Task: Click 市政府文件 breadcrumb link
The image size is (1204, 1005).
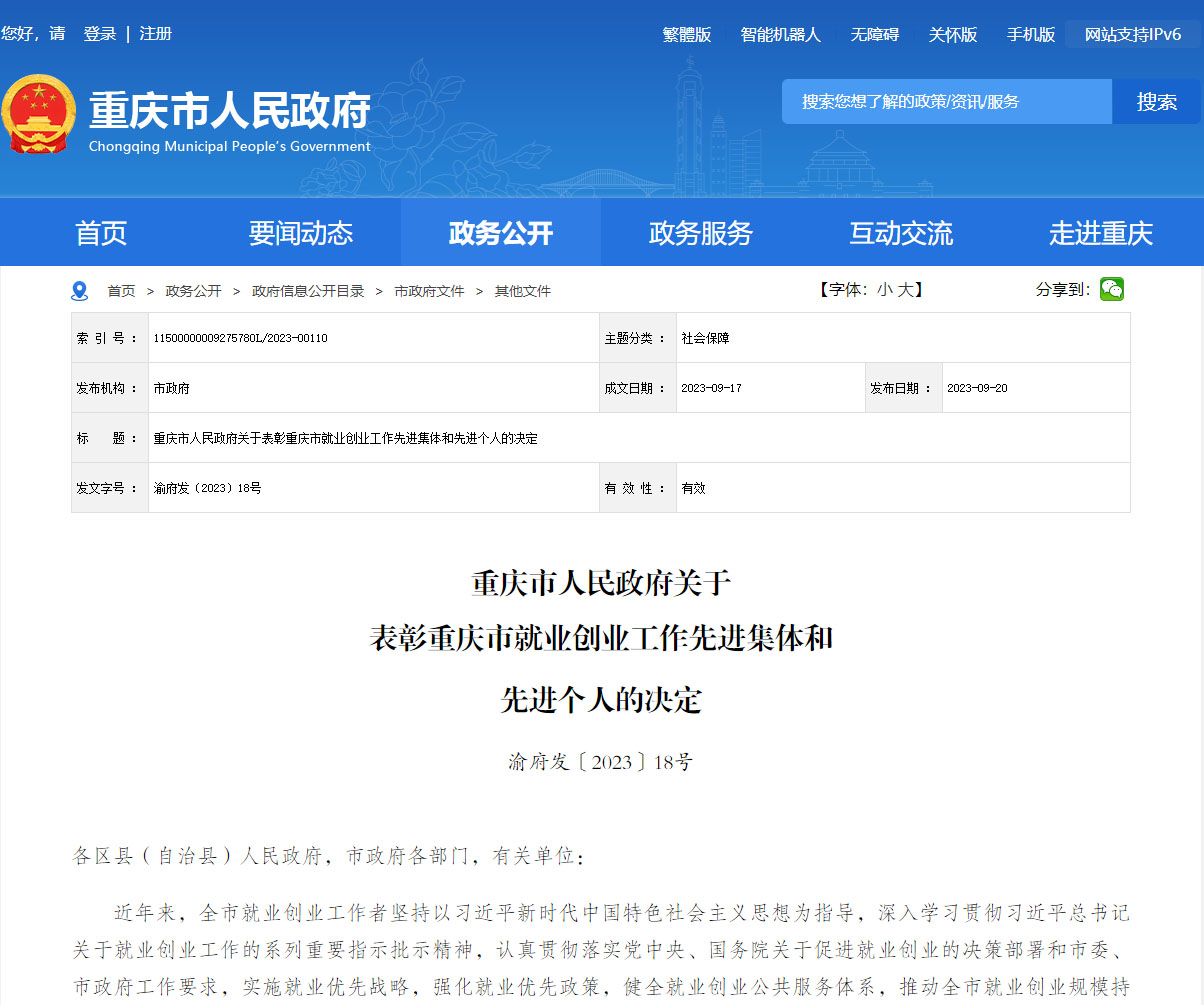Action: (x=429, y=291)
